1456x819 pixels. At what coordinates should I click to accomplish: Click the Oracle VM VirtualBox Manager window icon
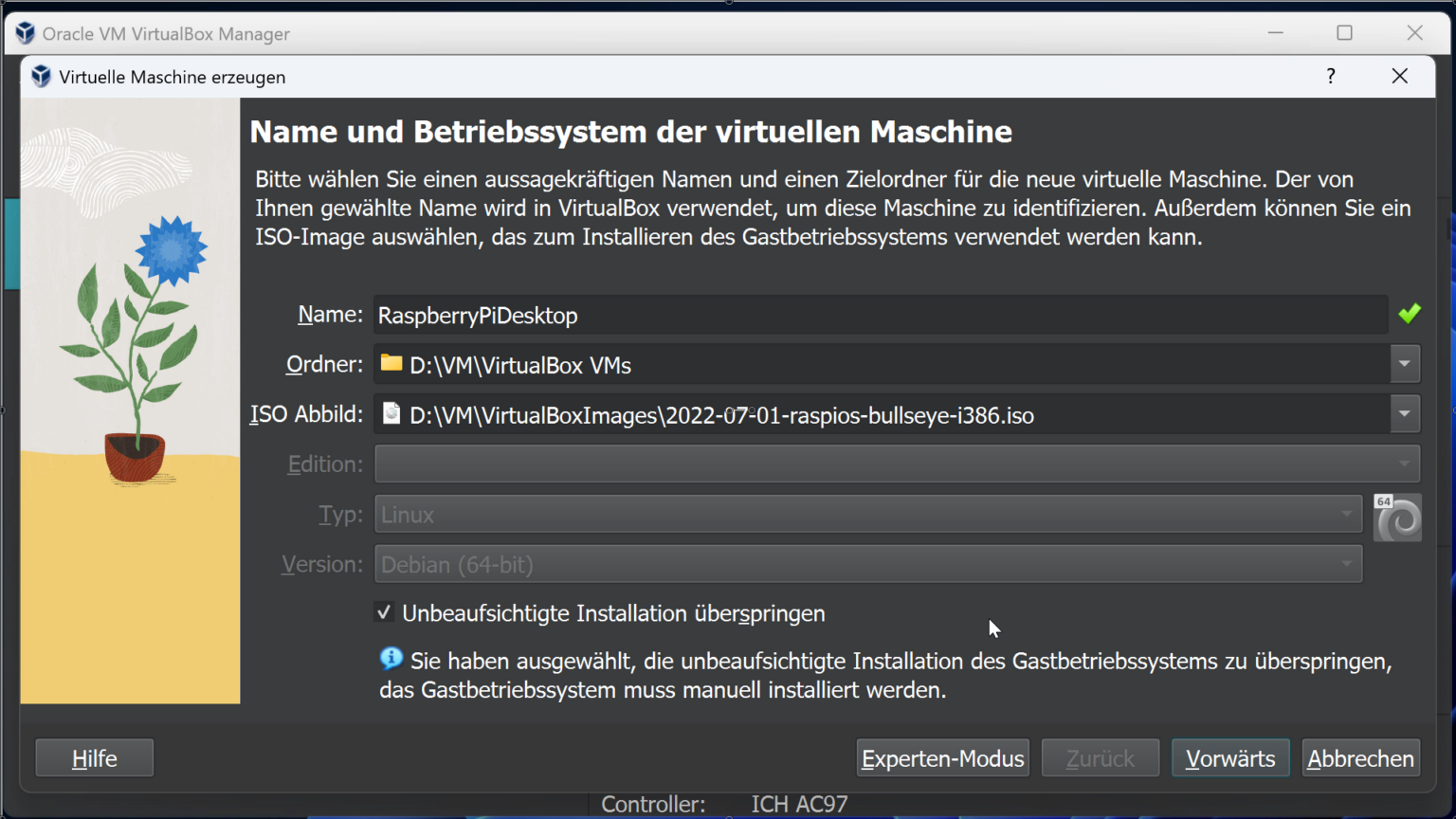(26, 33)
